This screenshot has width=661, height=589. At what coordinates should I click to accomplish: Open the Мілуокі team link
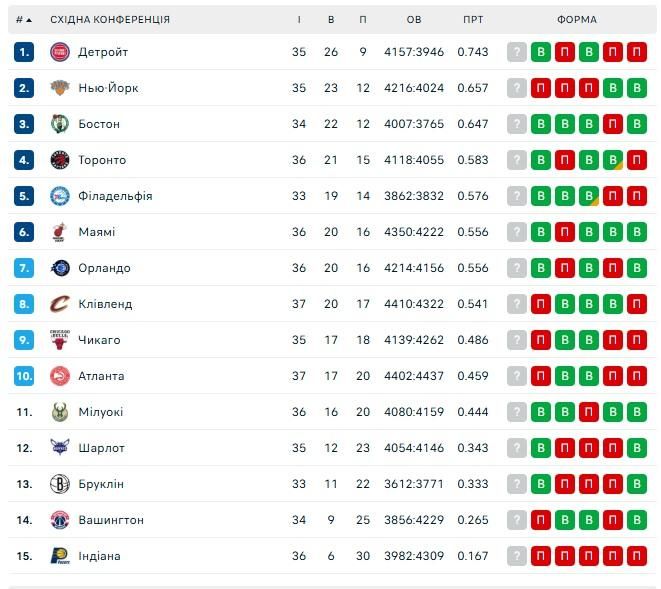click(101, 412)
